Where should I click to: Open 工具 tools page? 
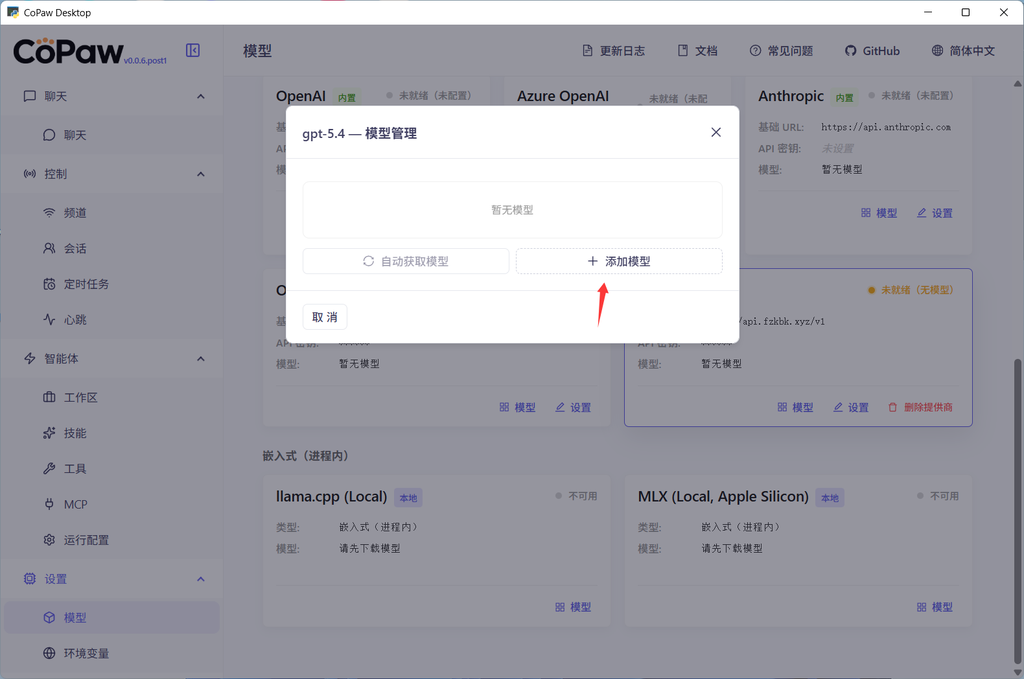[x=111, y=469]
